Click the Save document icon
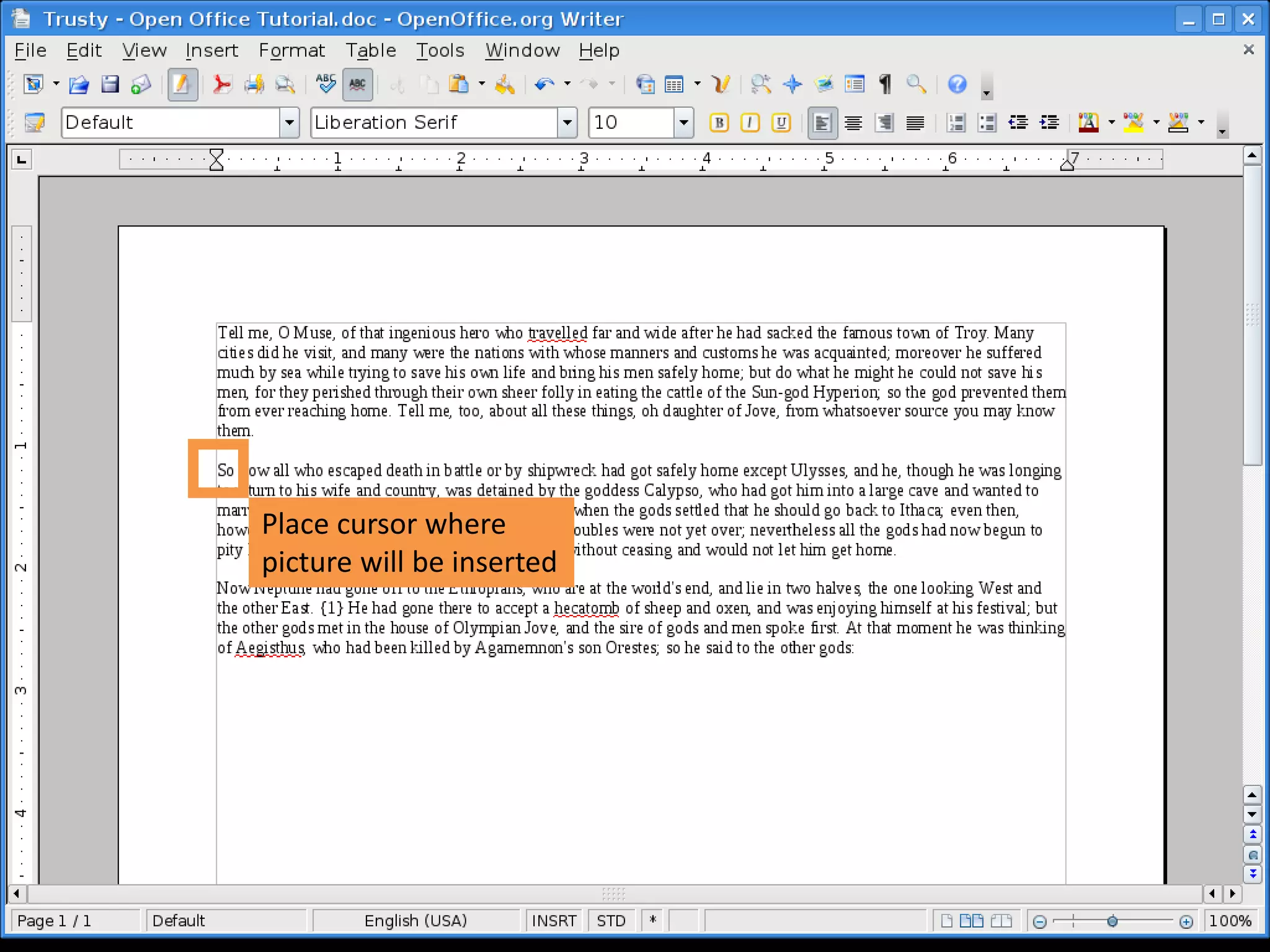Screen dimensions: 1270x952 [110, 84]
